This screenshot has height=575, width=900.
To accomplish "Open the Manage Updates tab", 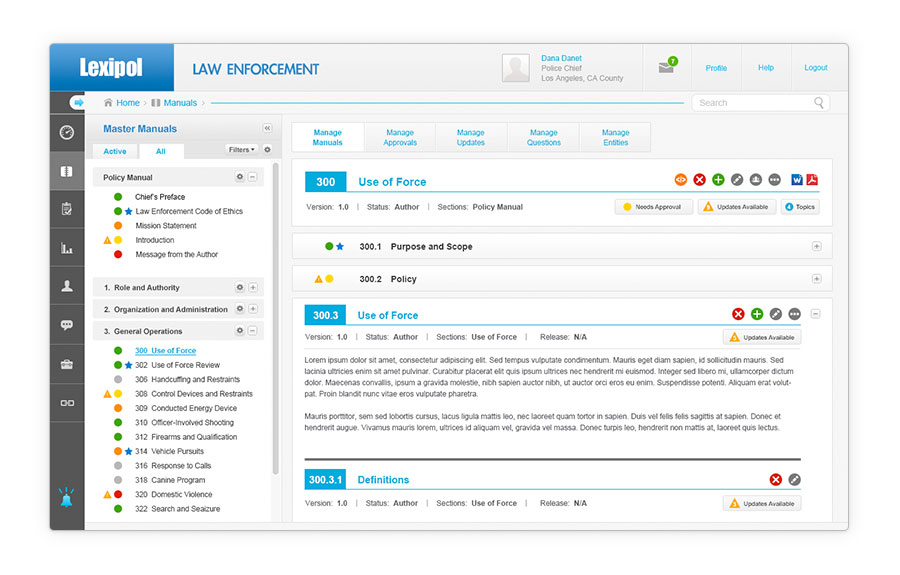I will pyautogui.click(x=471, y=137).
